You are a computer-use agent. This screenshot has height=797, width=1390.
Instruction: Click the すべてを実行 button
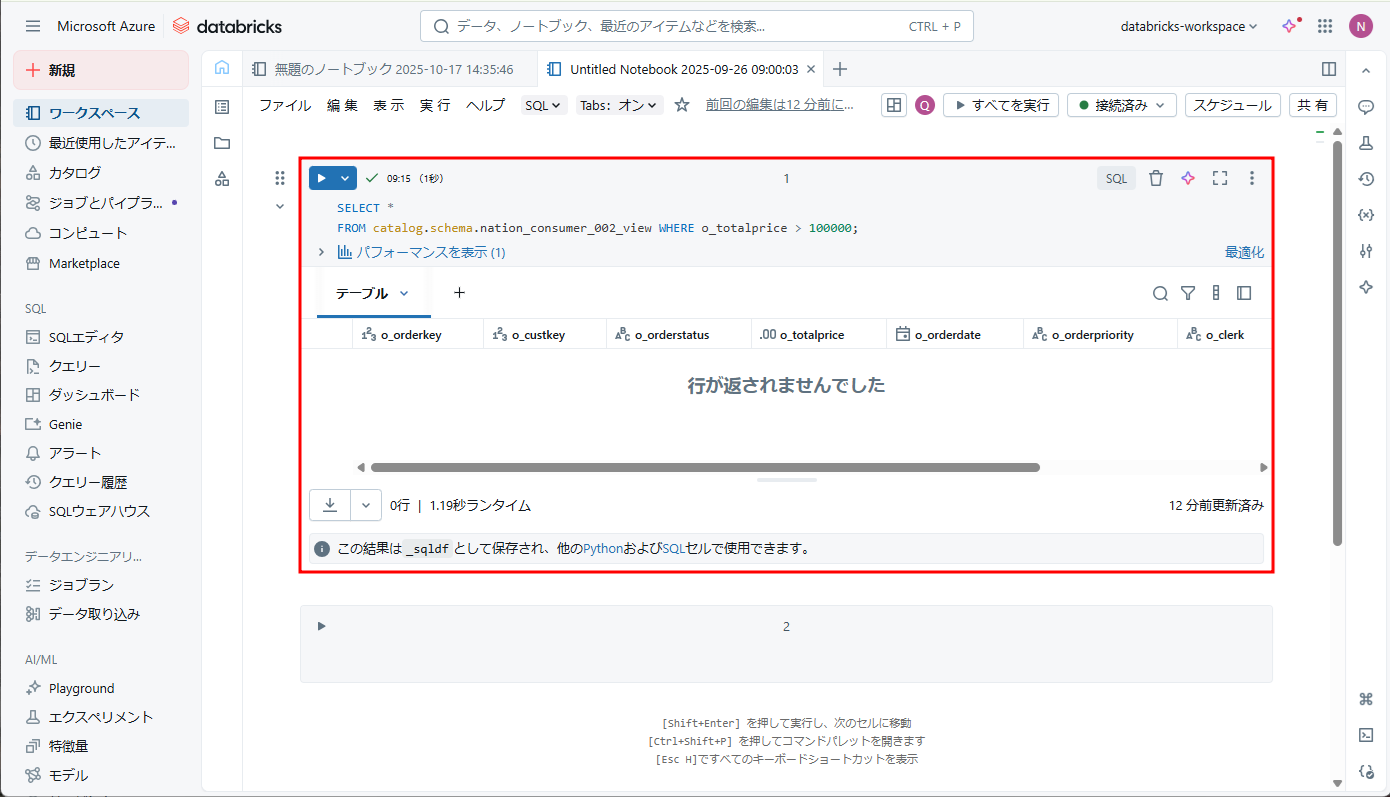[1000, 105]
